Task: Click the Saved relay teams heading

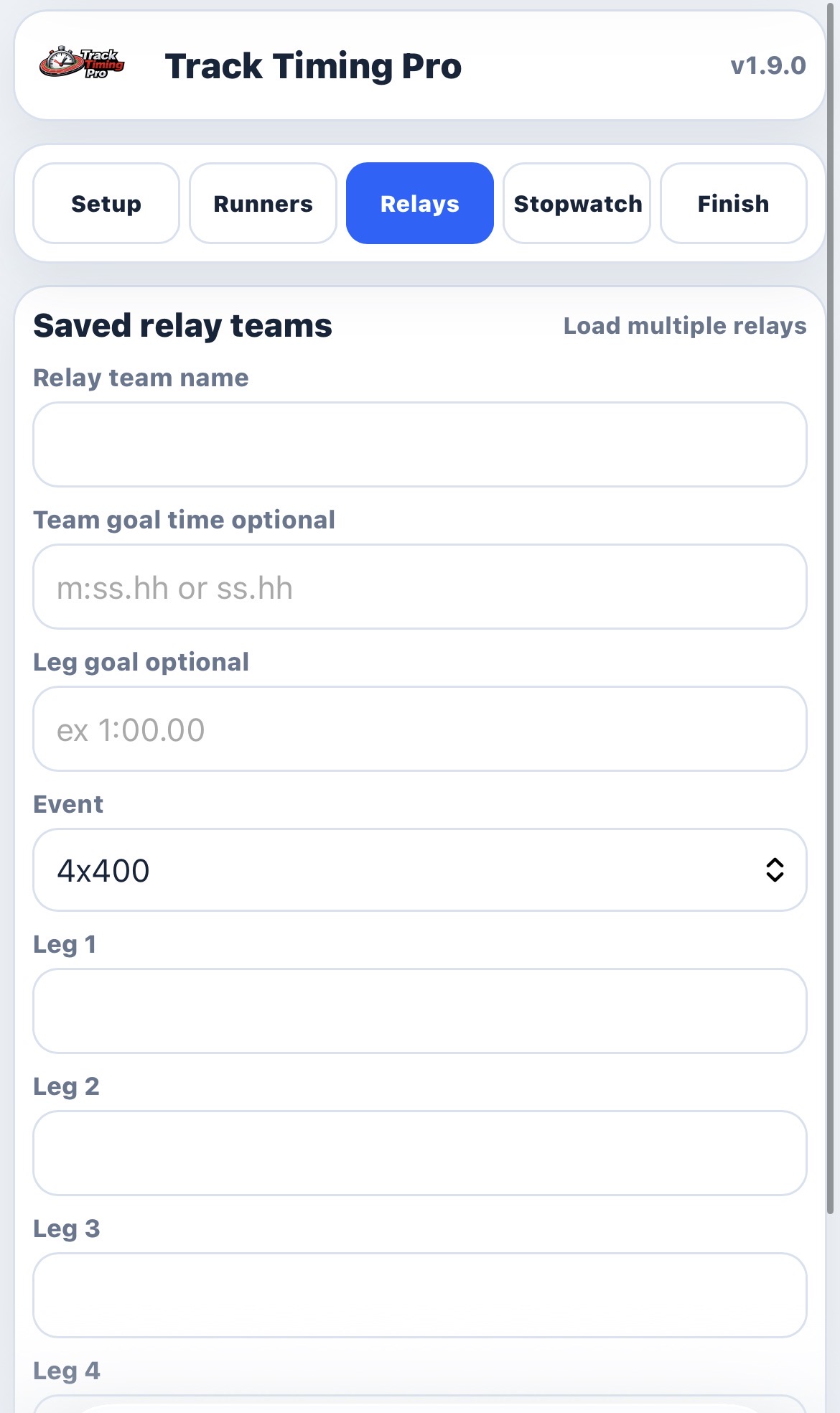Action: pos(182,325)
